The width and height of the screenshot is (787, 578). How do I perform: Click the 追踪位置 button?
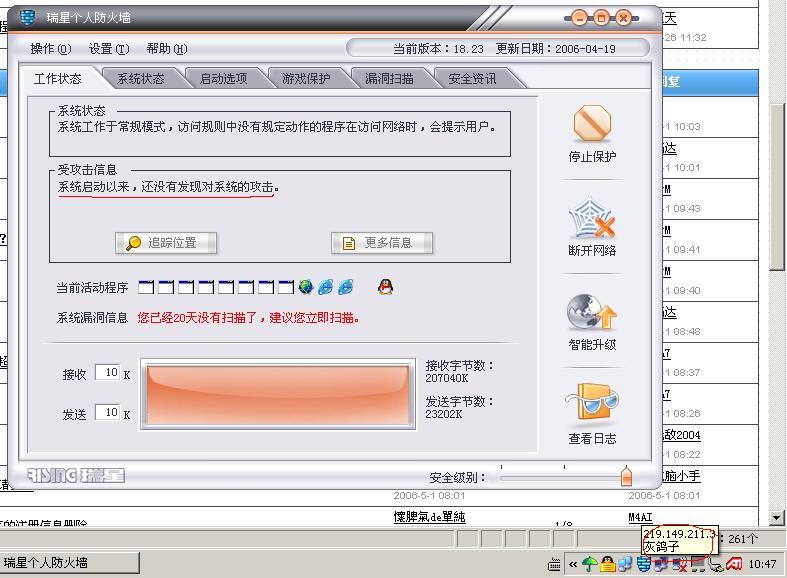166,243
